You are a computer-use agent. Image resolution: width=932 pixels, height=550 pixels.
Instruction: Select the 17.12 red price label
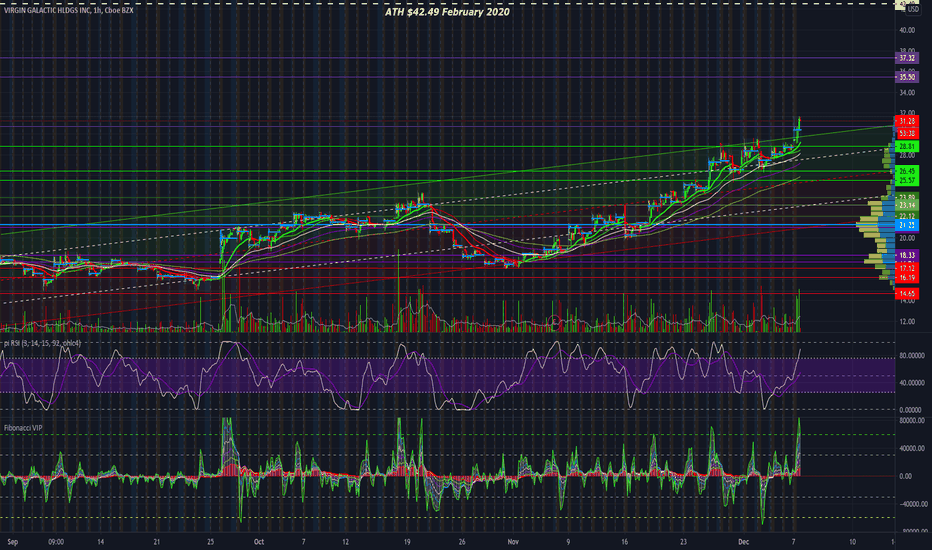click(907, 269)
